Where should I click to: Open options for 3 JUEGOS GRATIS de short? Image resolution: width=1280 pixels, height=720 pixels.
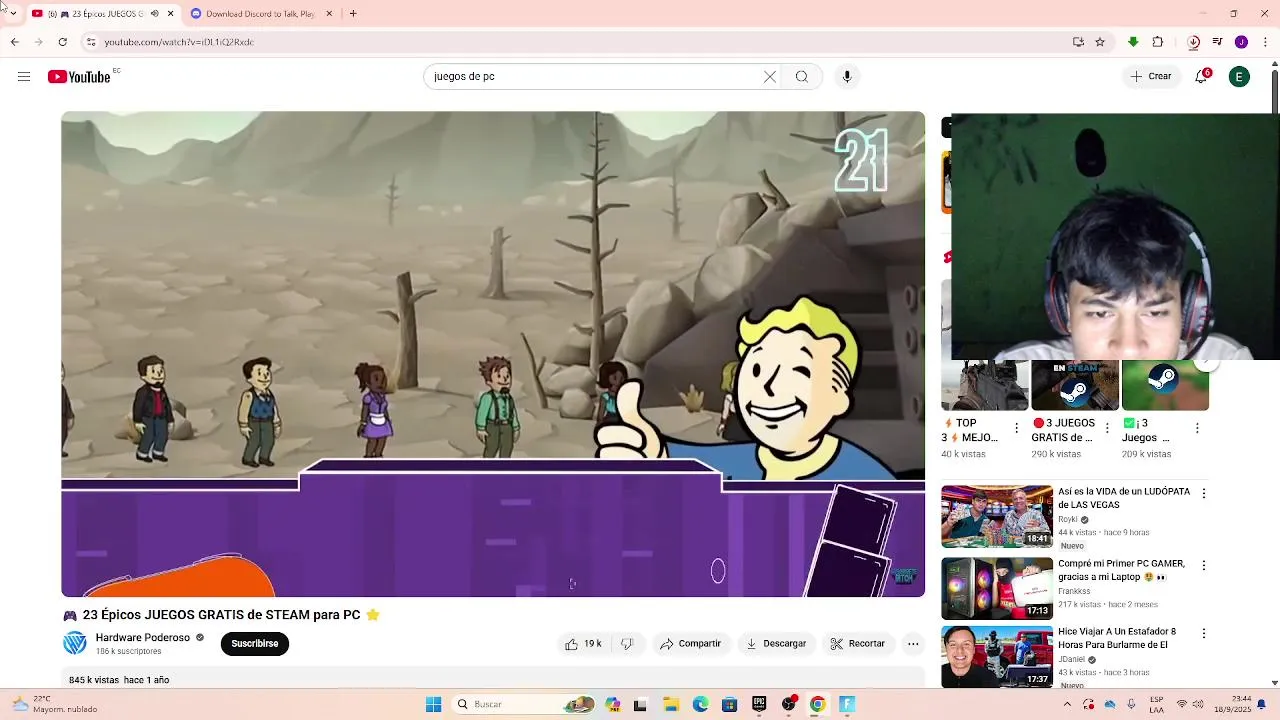[x=1107, y=428]
